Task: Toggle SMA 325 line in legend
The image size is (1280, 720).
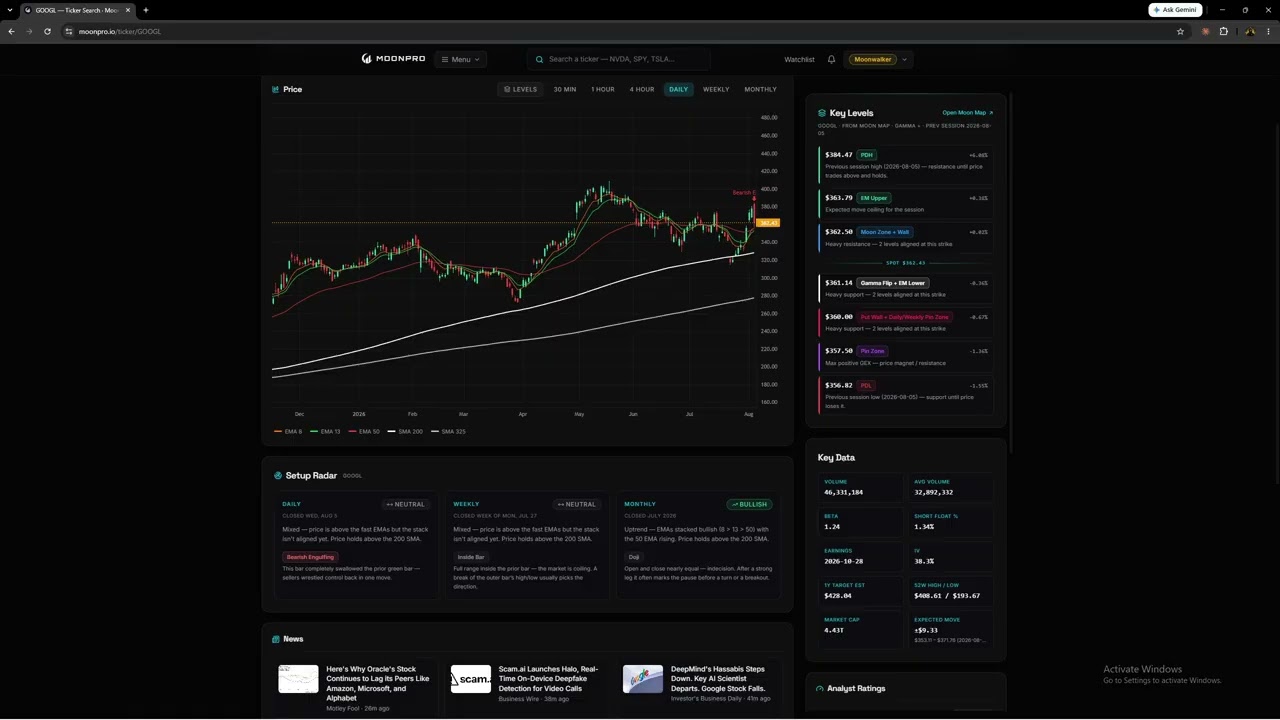Action: pos(449,431)
